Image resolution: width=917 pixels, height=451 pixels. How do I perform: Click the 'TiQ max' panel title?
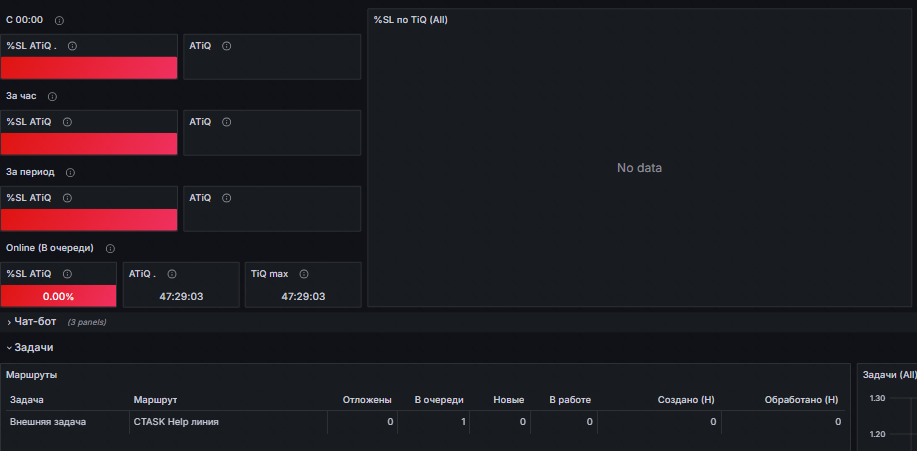coord(270,274)
